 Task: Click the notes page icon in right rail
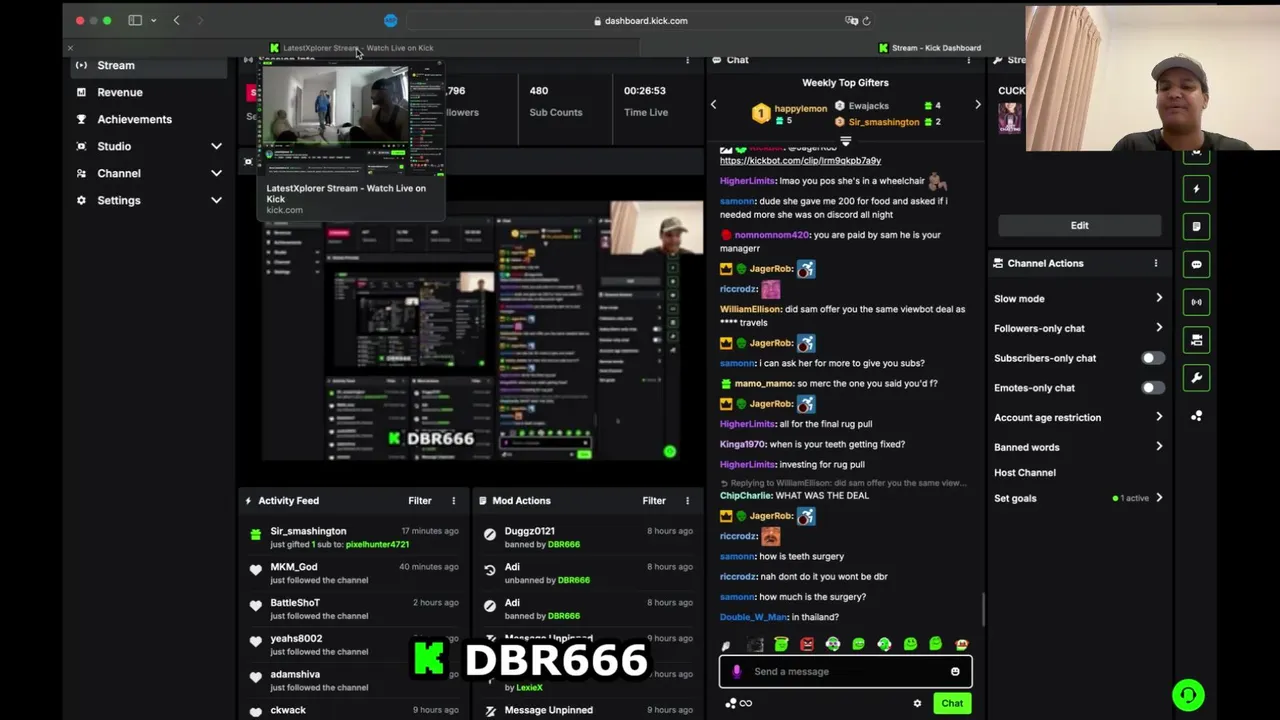click(1197, 227)
